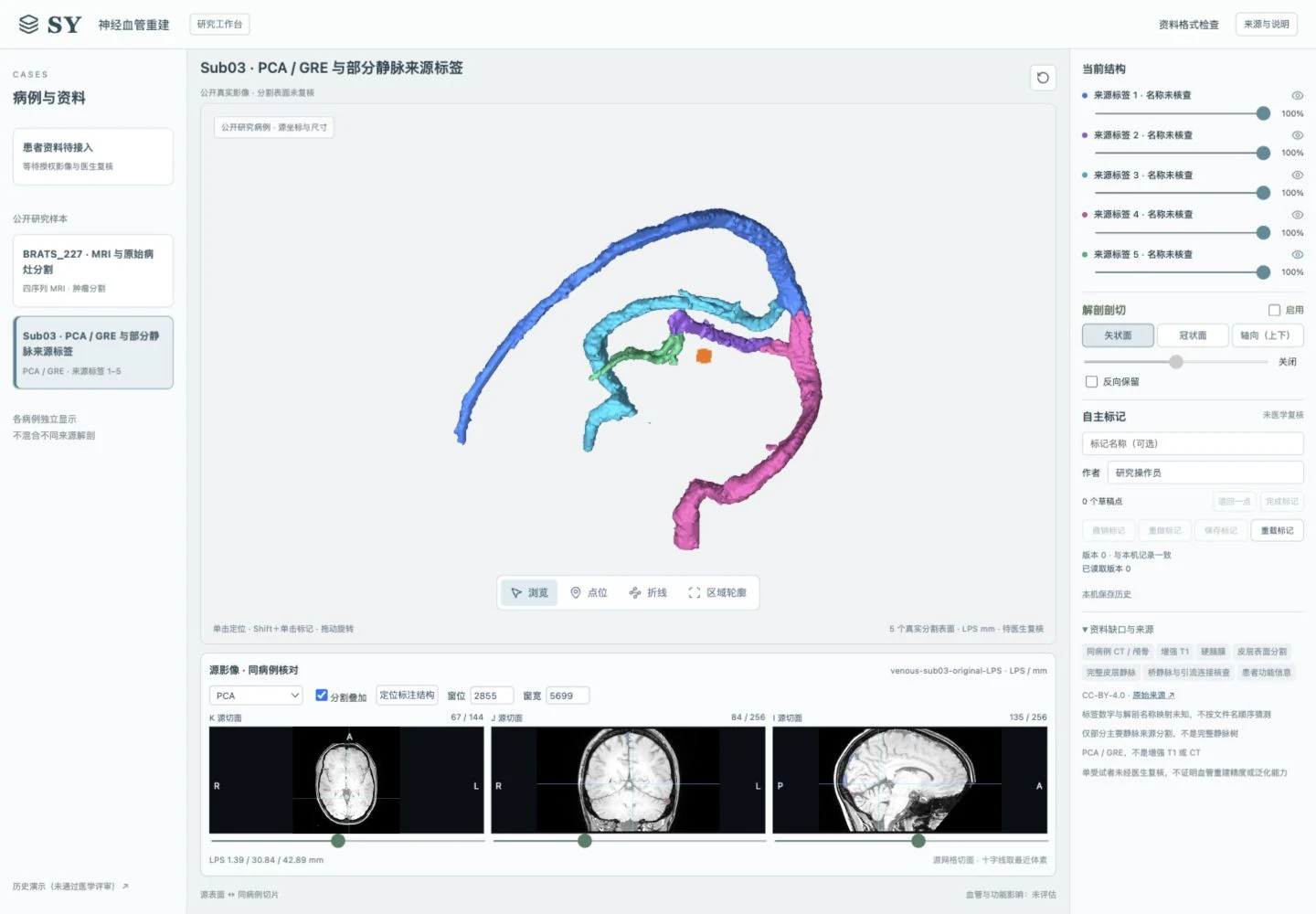The width and height of the screenshot is (1316, 914).
Task: Click the 桥静脉与引流连接核查 tag
Action: pos(1189,673)
